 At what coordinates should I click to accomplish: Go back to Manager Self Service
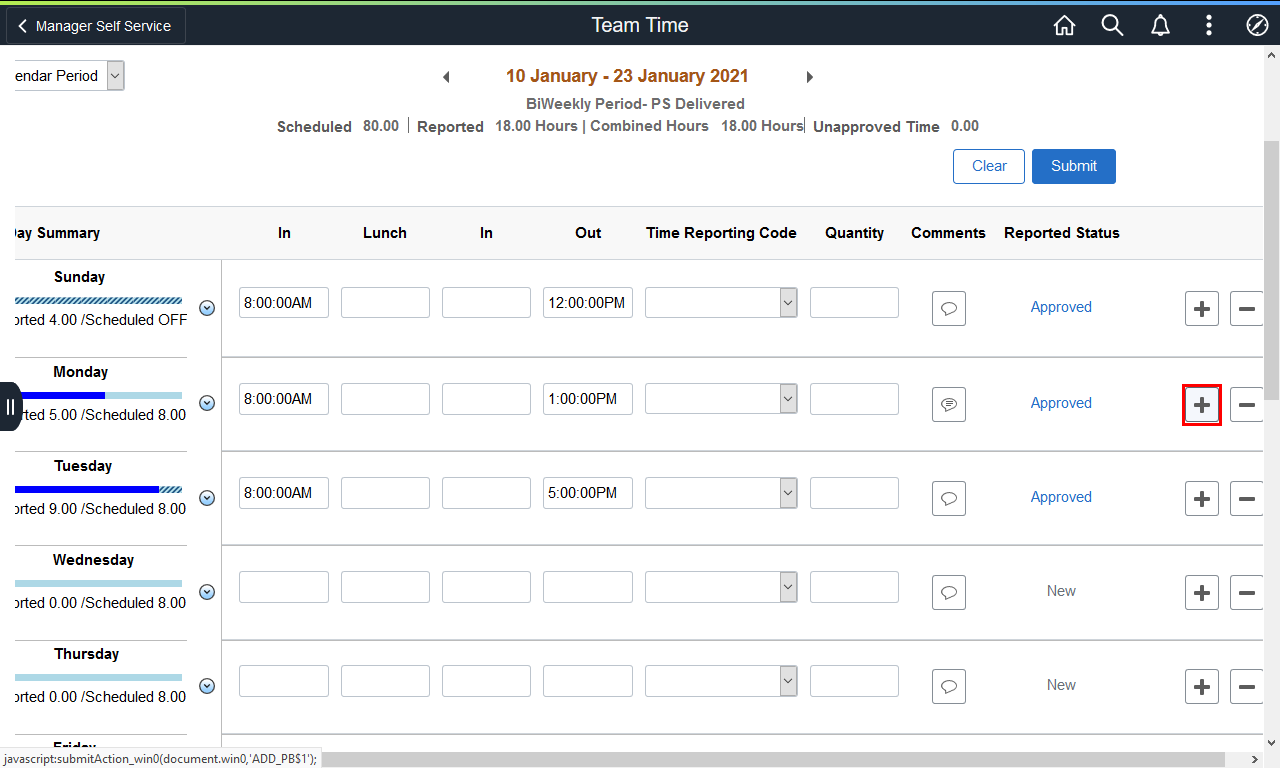(x=94, y=26)
